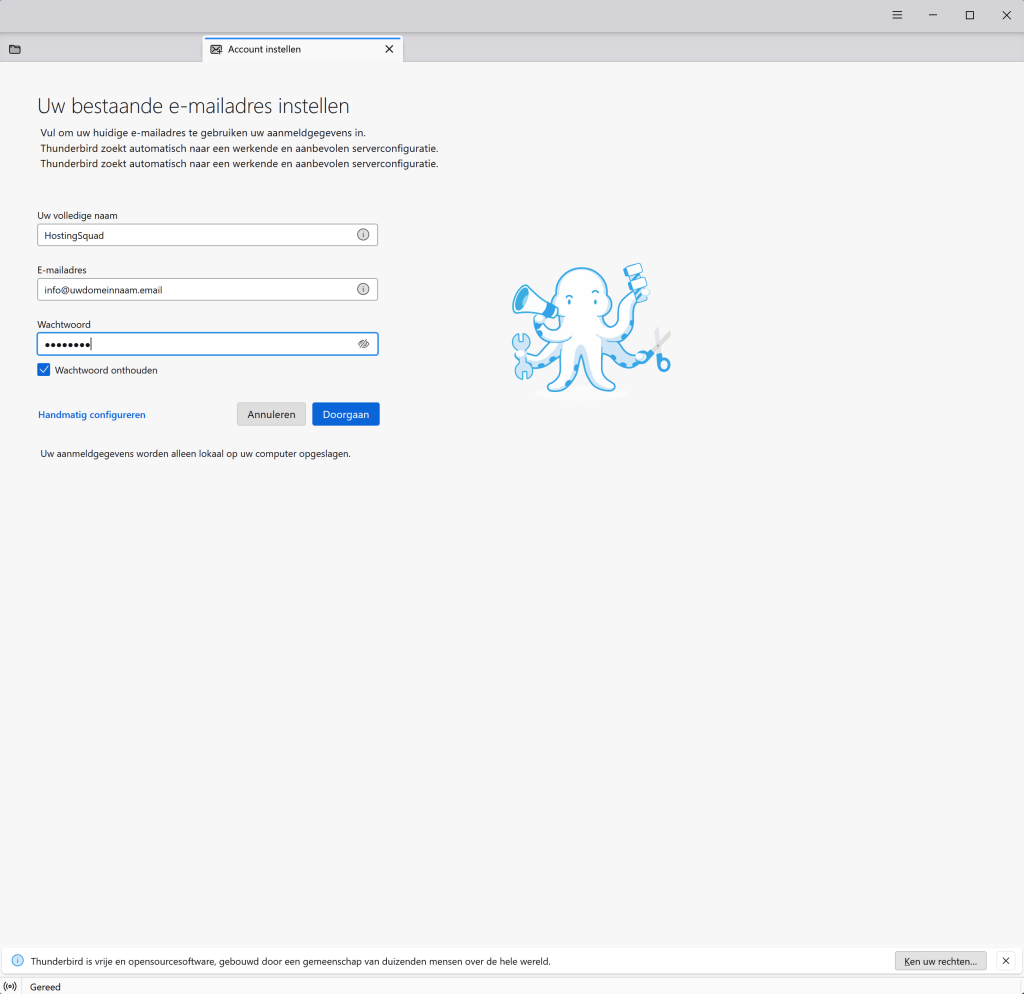Open the mail folder tab icon
This screenshot has height=994, width=1024.
coord(15,49)
